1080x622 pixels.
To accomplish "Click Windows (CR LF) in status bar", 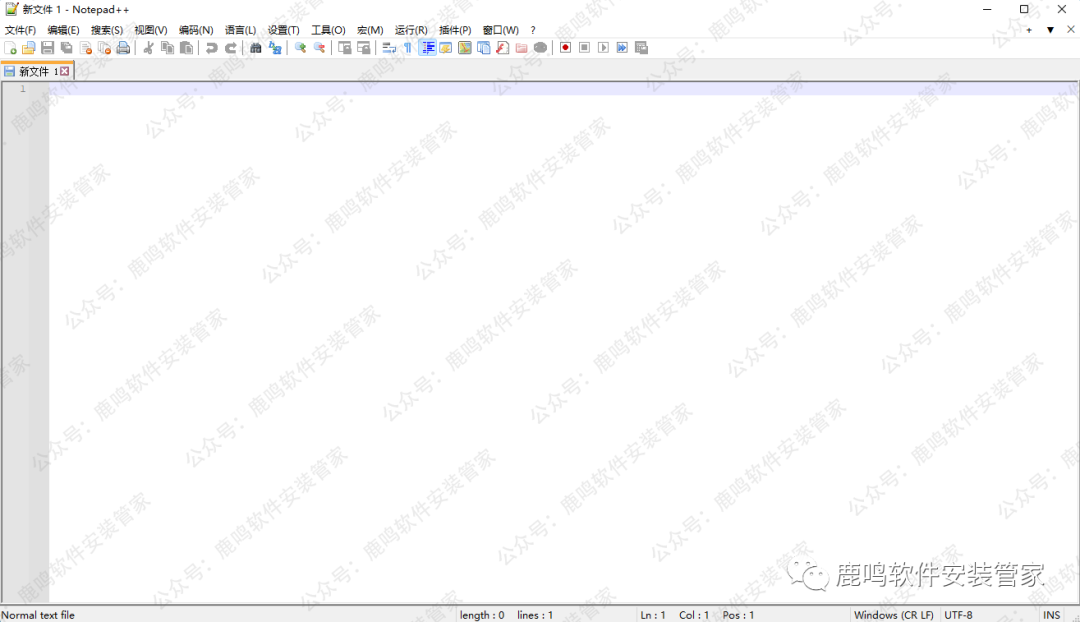I will click(x=894, y=615).
